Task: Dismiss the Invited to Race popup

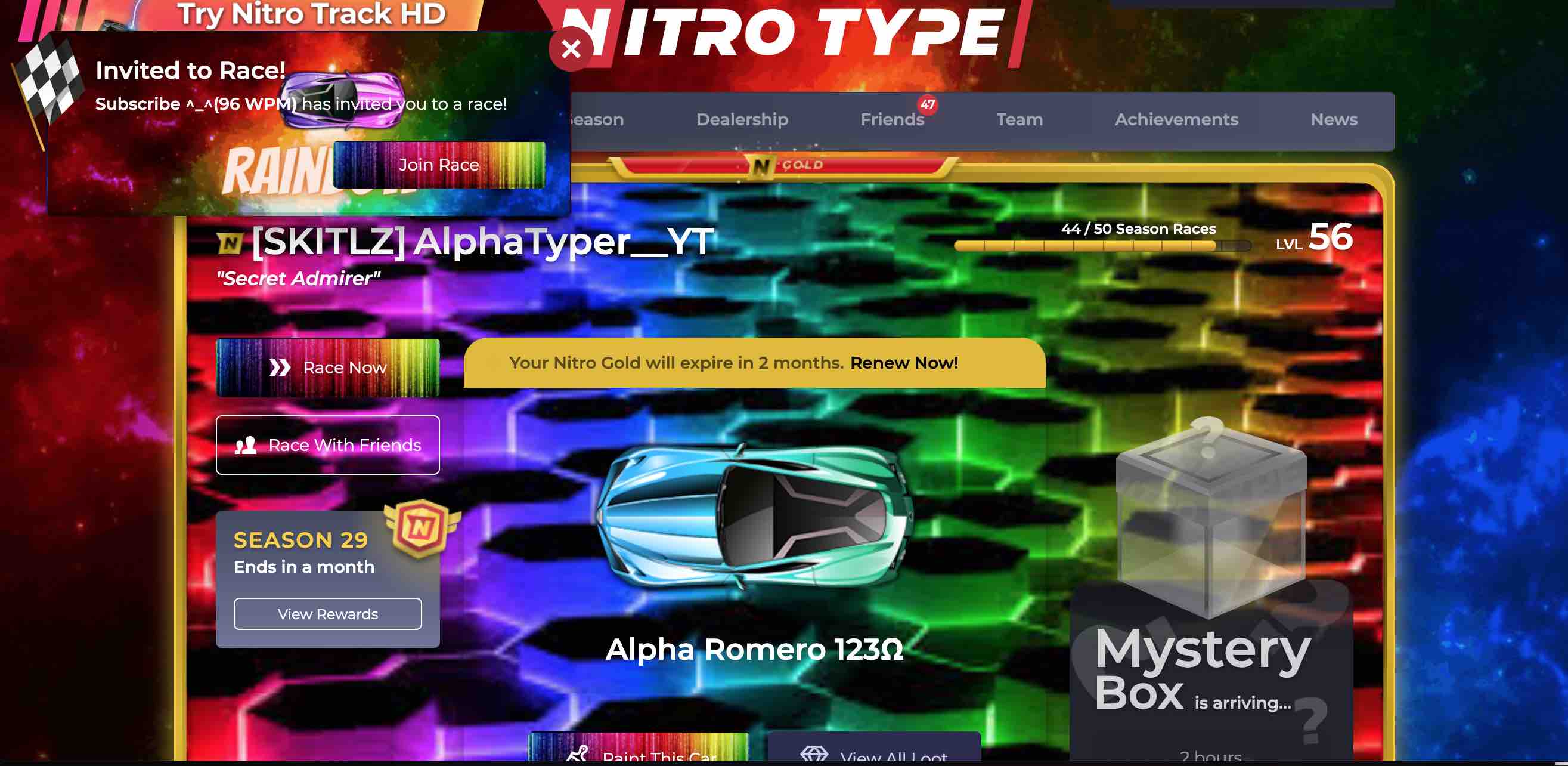Action: (x=571, y=49)
